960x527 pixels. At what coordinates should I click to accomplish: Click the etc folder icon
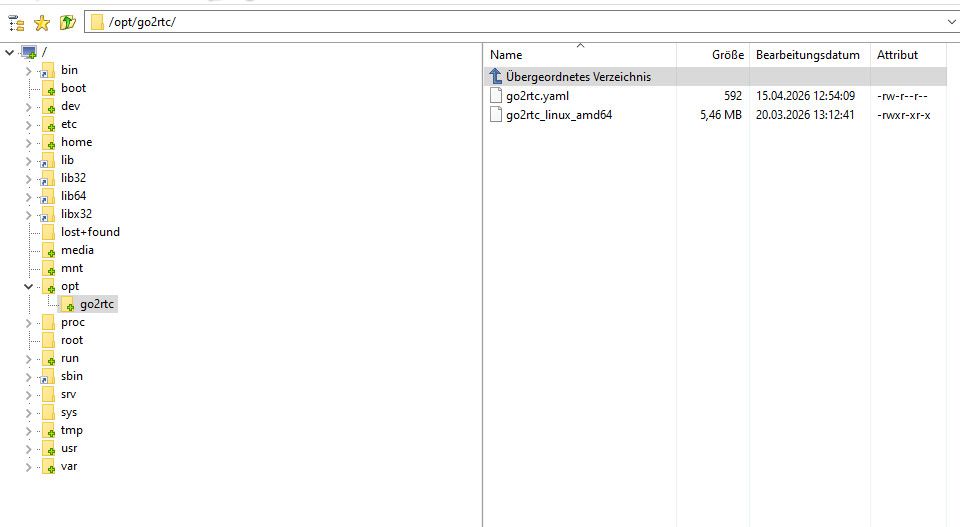[x=48, y=124]
